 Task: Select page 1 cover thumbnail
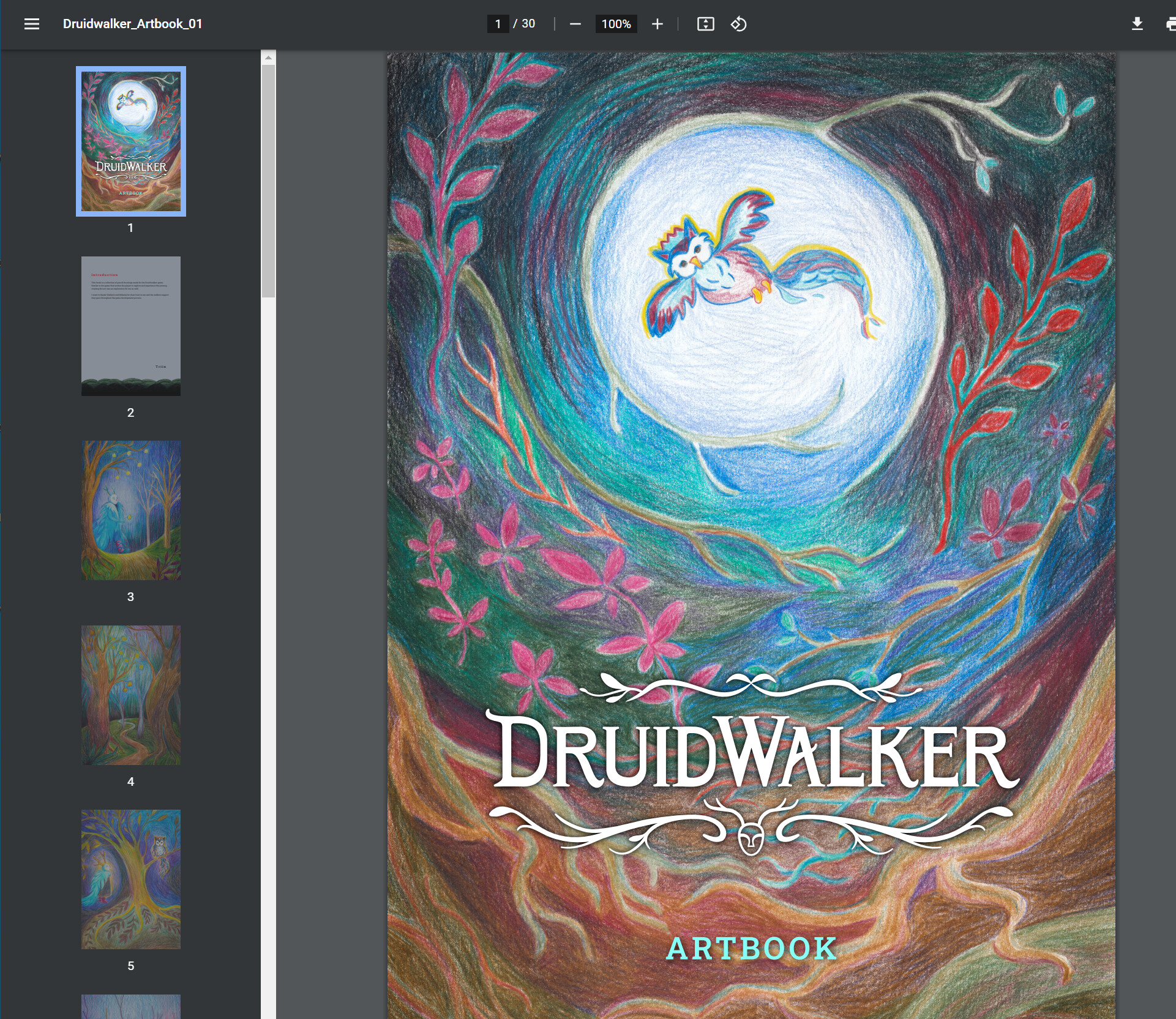[x=130, y=141]
